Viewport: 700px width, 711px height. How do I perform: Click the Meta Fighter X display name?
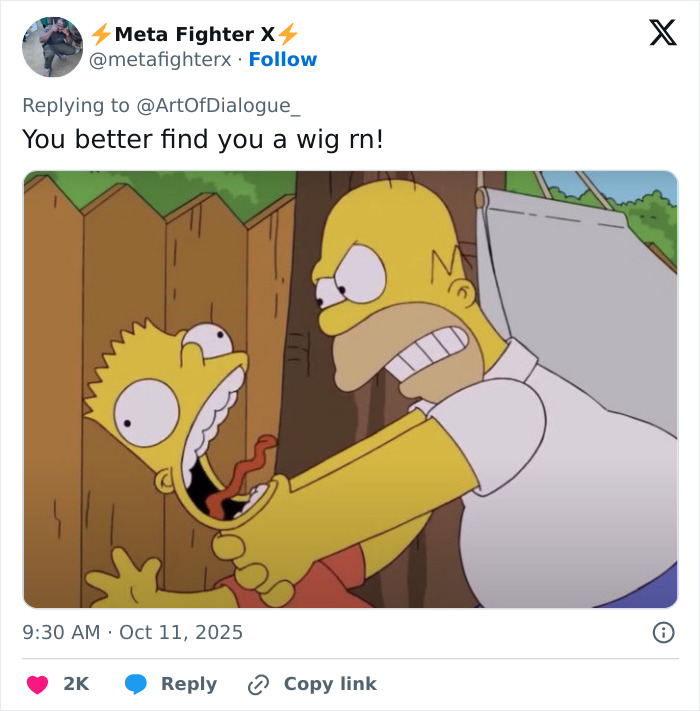[194, 34]
